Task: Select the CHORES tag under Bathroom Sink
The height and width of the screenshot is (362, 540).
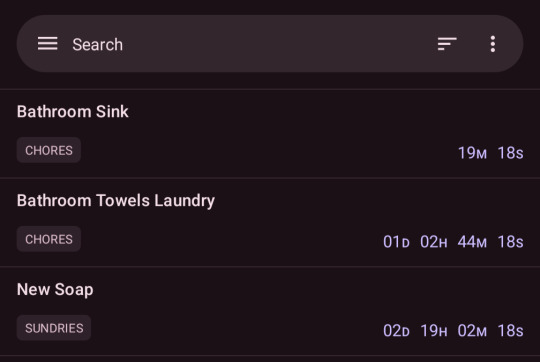Action: (49, 150)
